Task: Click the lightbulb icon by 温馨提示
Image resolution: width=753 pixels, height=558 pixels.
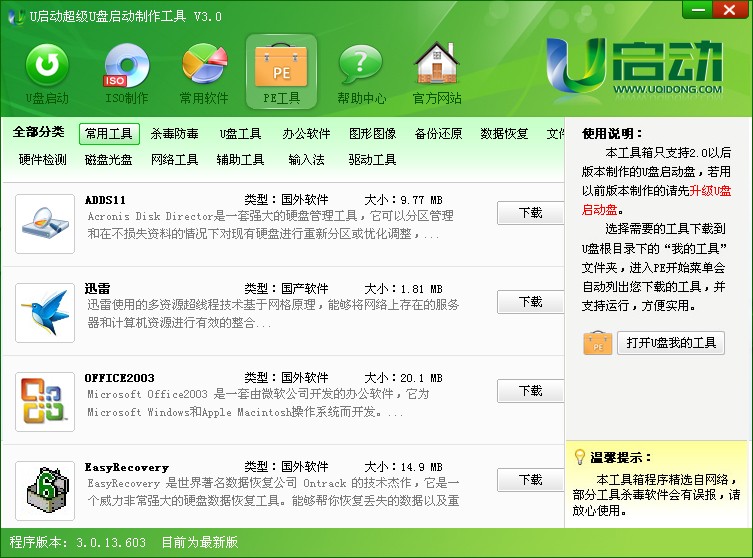Action: [580, 457]
